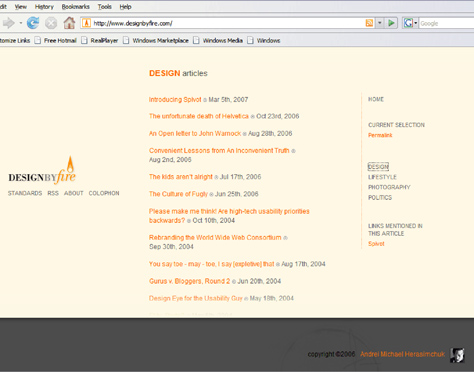Click the Google search input box
The width and height of the screenshot is (474, 372).
click(447, 23)
